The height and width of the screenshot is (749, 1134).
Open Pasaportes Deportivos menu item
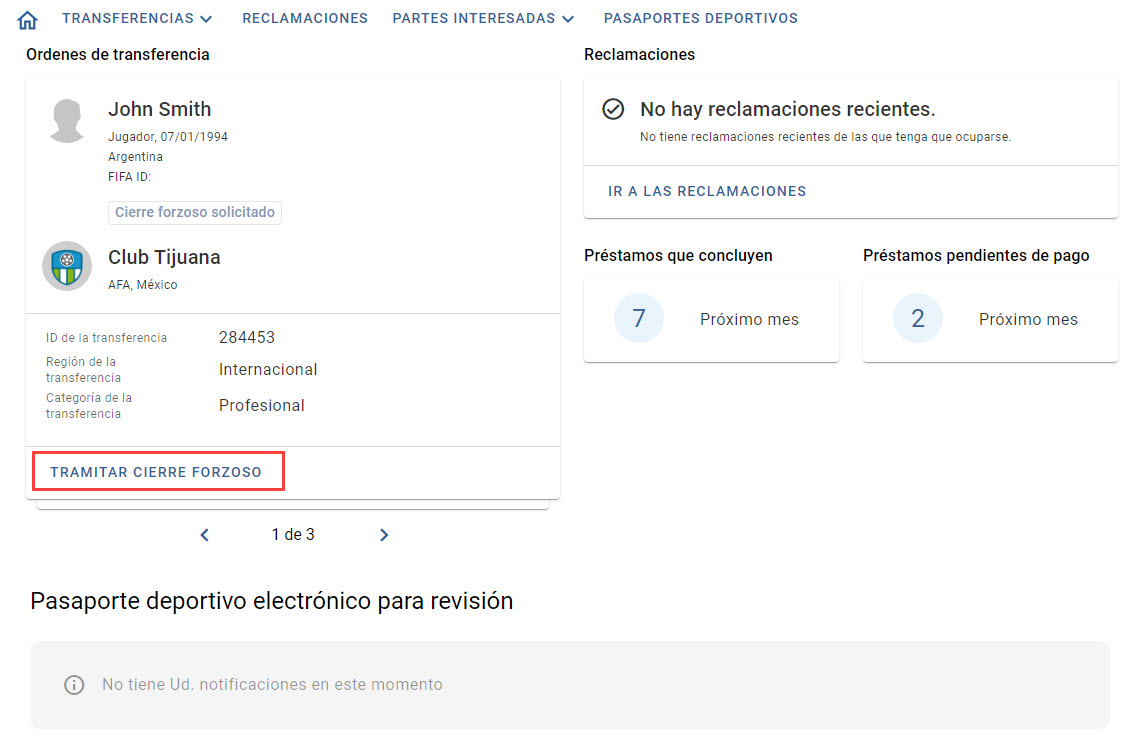[701, 19]
